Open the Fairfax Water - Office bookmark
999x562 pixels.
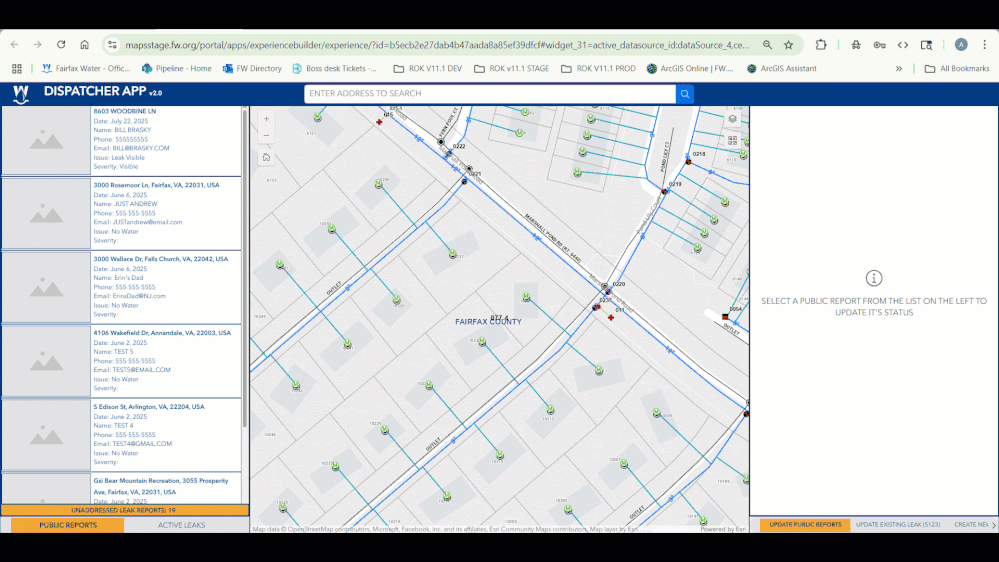[x=86, y=68]
